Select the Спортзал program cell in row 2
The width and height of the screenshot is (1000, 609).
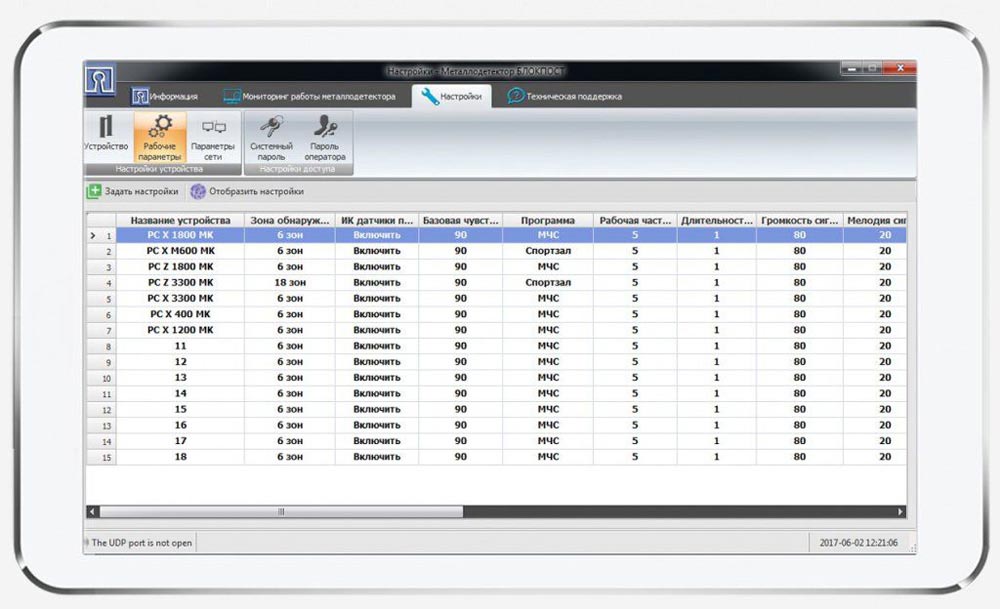pos(548,251)
